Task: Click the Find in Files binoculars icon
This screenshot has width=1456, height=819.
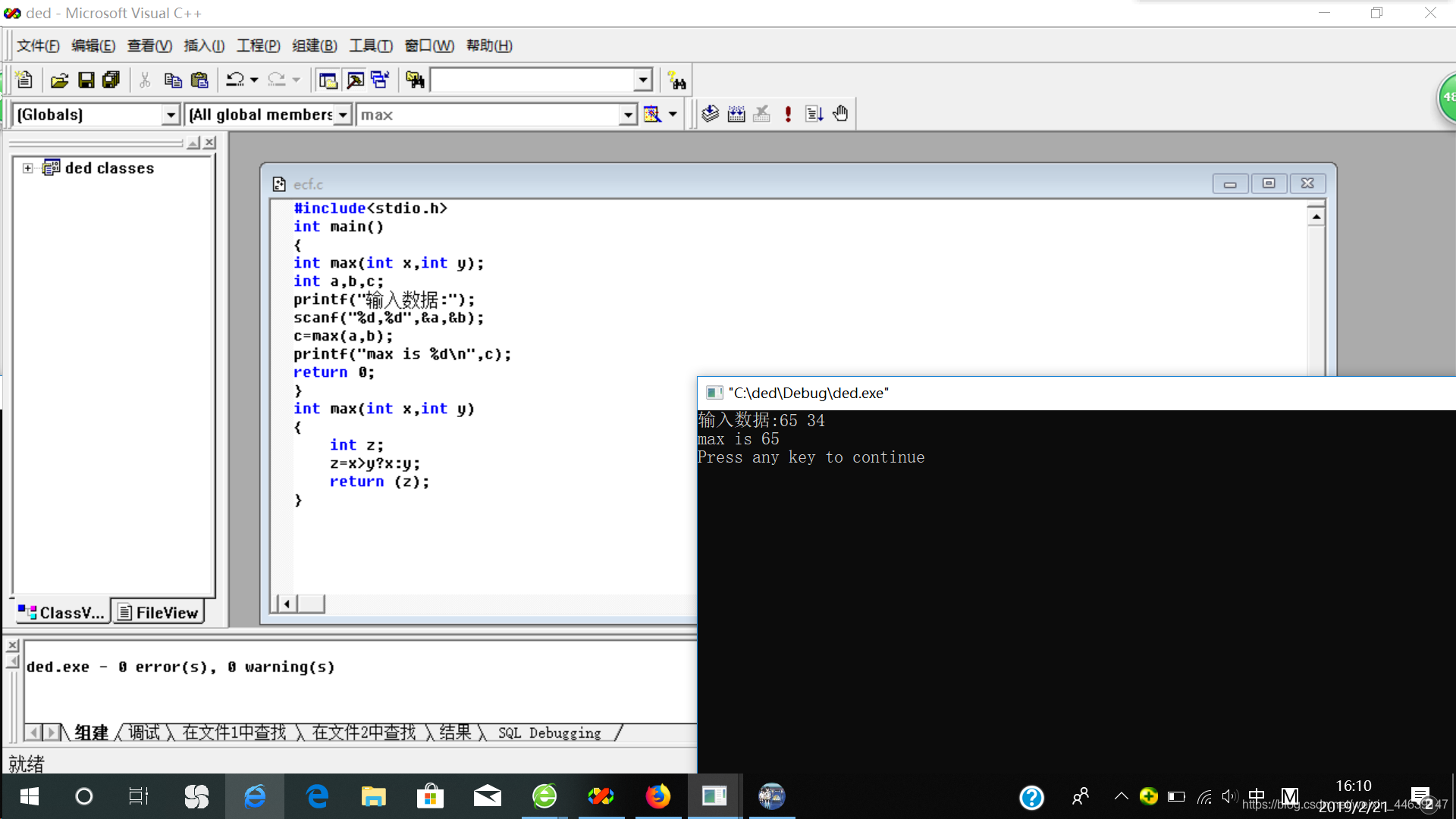Action: (415, 80)
